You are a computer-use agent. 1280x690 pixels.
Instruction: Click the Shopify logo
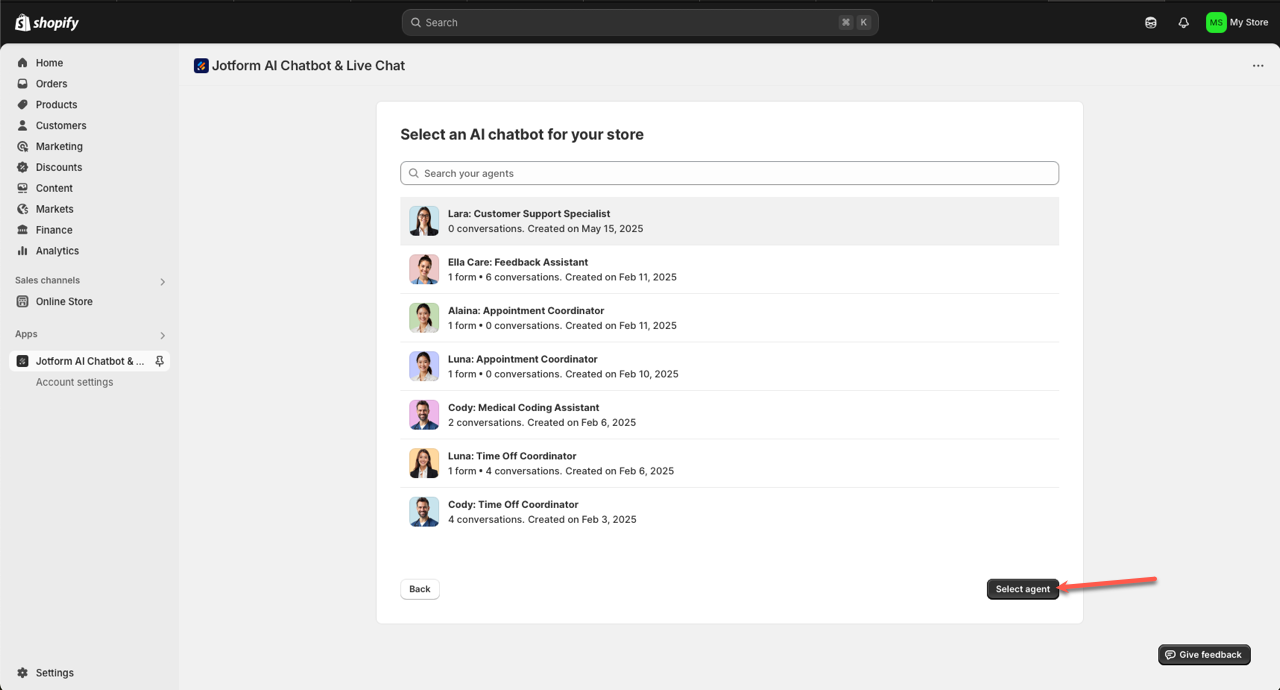47,22
